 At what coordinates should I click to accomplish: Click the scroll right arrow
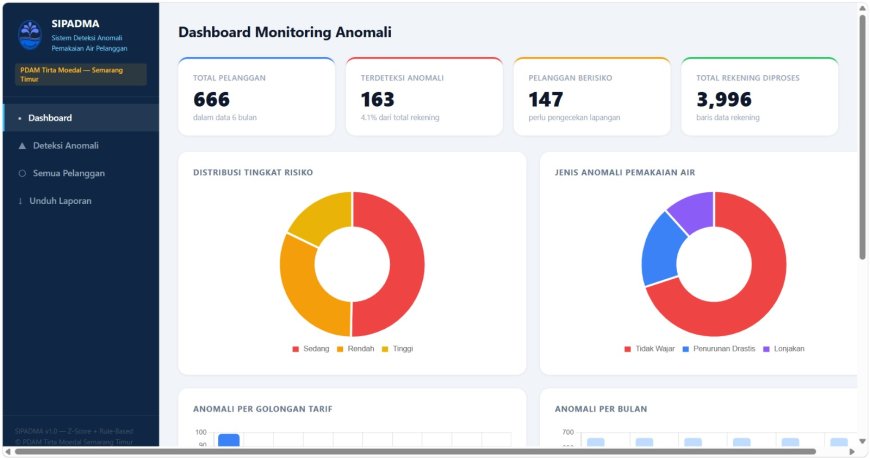tap(852, 452)
